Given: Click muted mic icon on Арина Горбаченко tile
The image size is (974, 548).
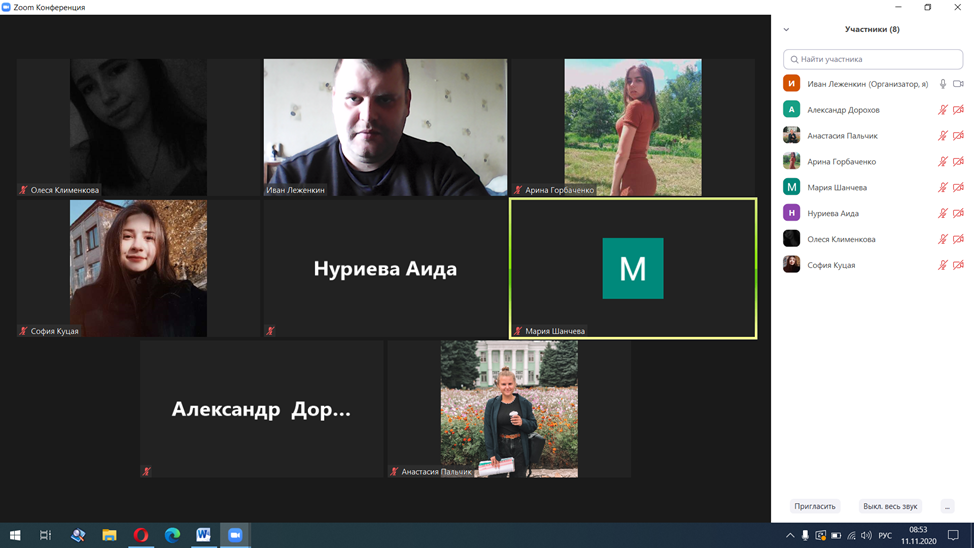Looking at the screenshot, I should [518, 190].
